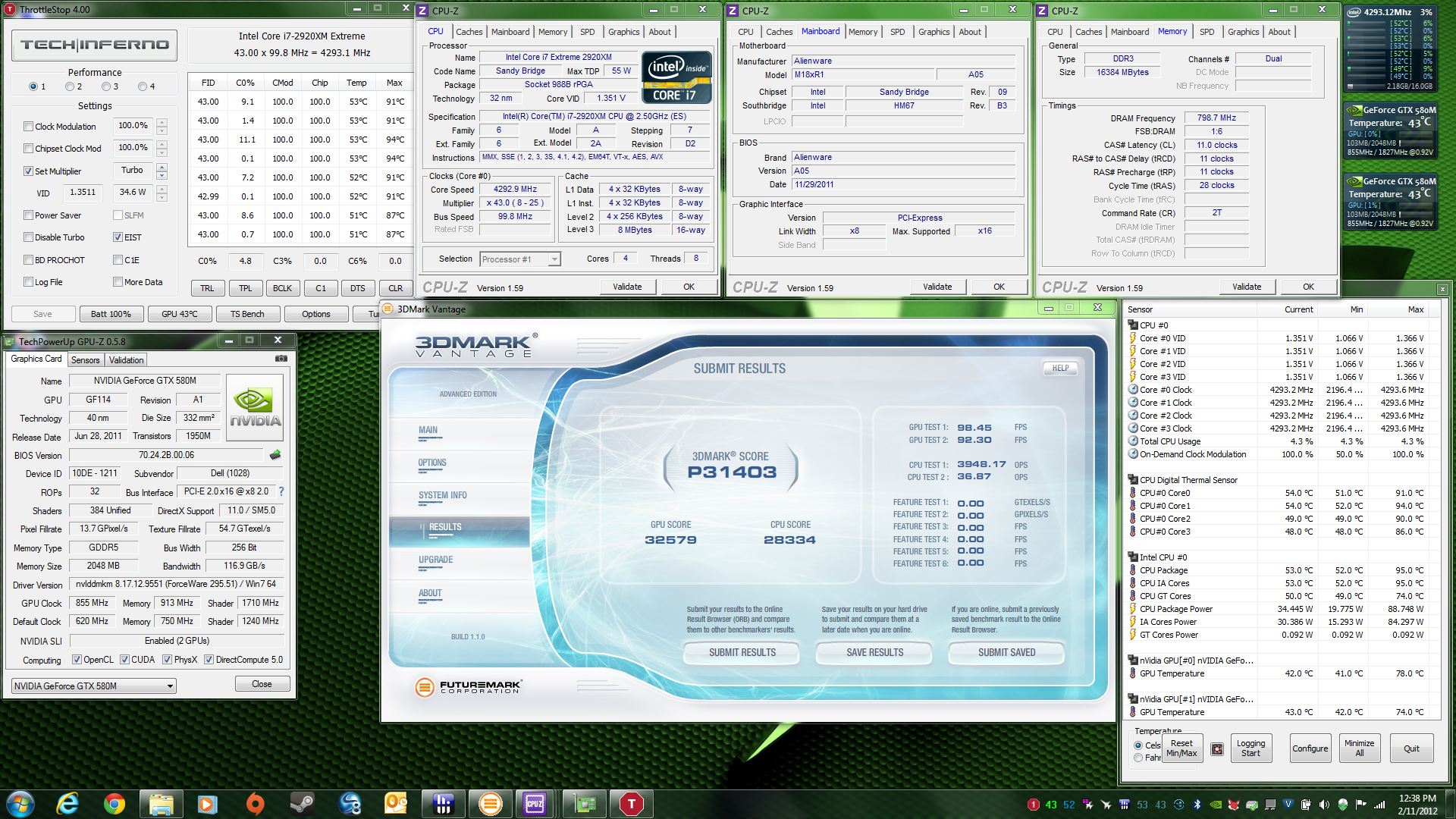Check the Power Saver option

pyautogui.click(x=28, y=215)
